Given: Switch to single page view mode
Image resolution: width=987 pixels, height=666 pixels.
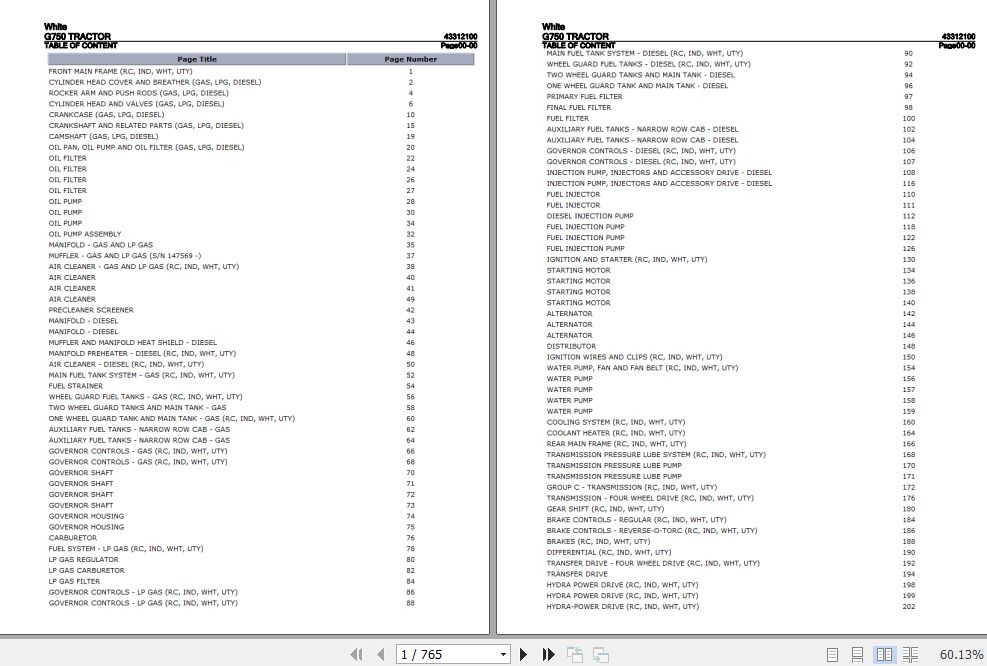Looking at the screenshot, I should pos(833,654).
